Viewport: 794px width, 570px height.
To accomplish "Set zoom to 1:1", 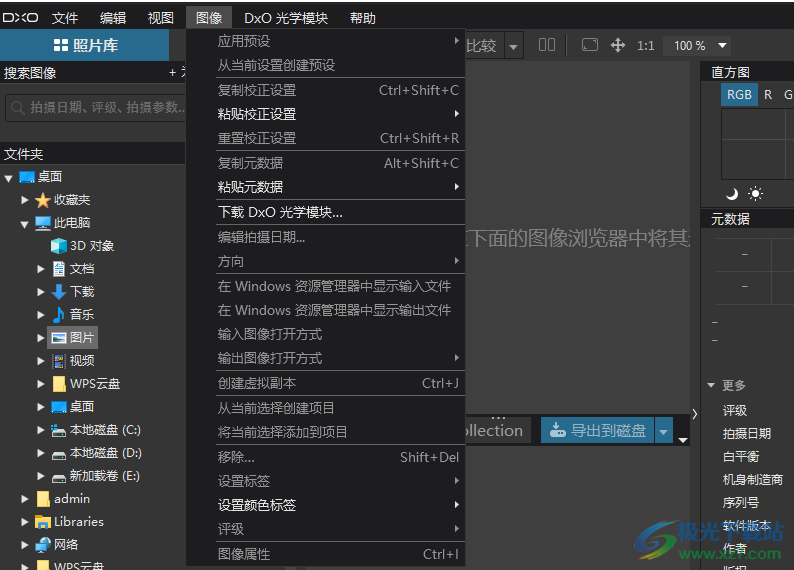I will click(646, 46).
